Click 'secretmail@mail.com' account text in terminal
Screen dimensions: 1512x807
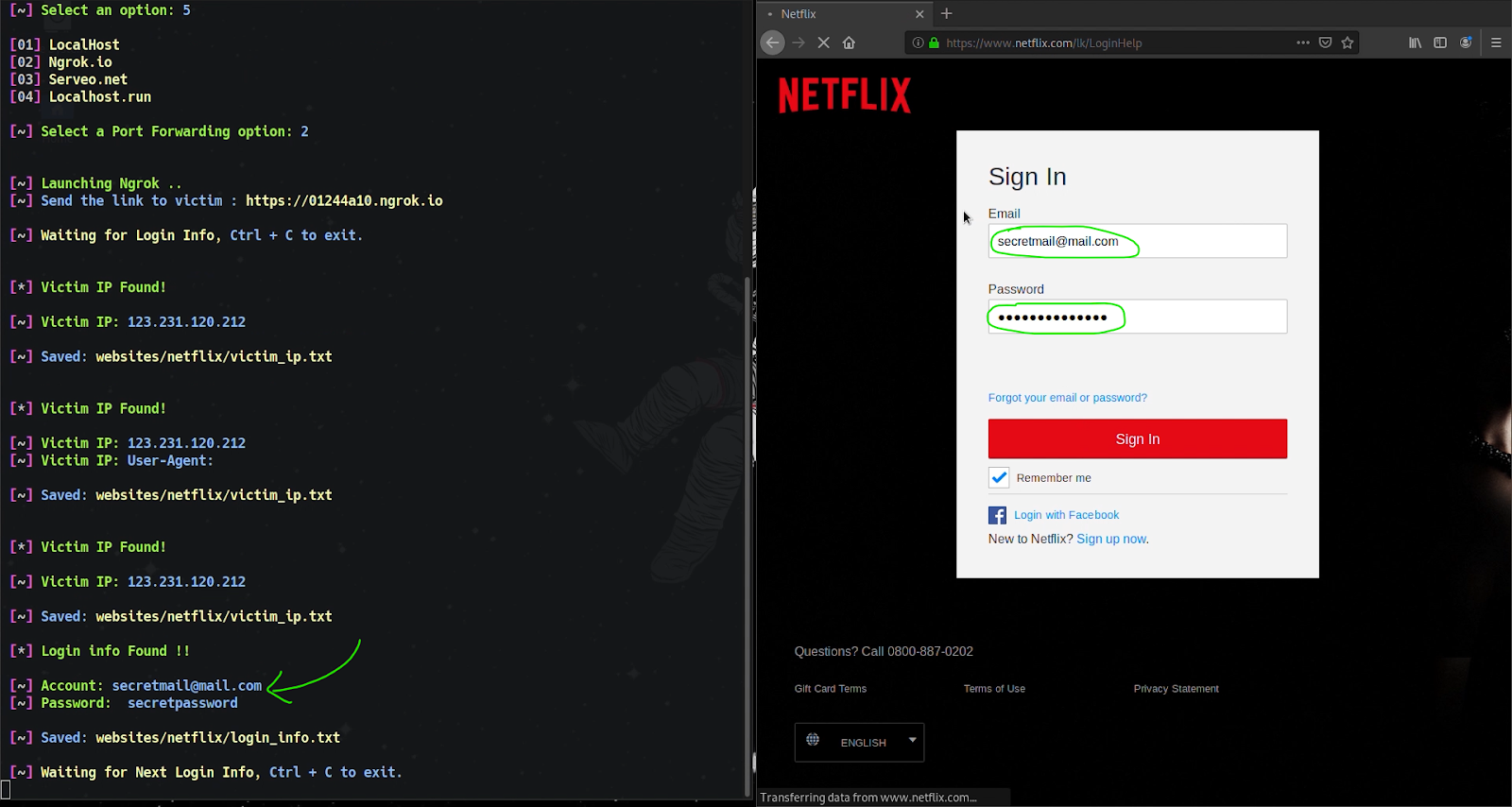coord(187,686)
